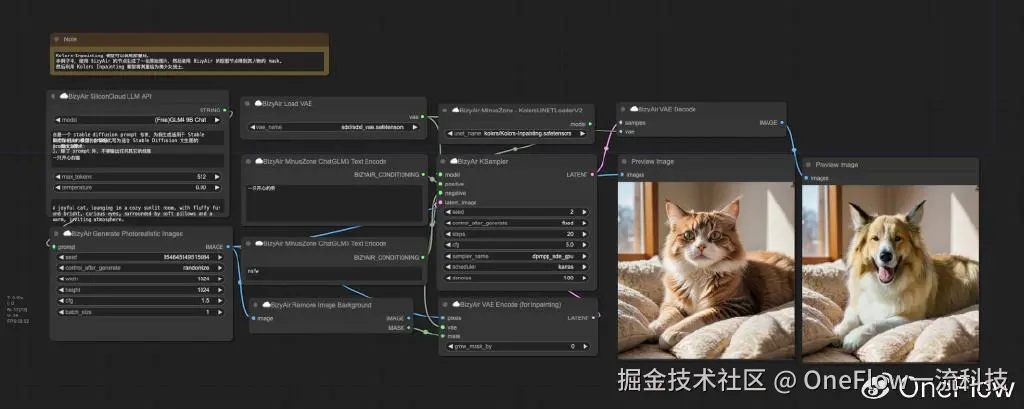Click the LATENT output port on KSampler

click(x=592, y=174)
